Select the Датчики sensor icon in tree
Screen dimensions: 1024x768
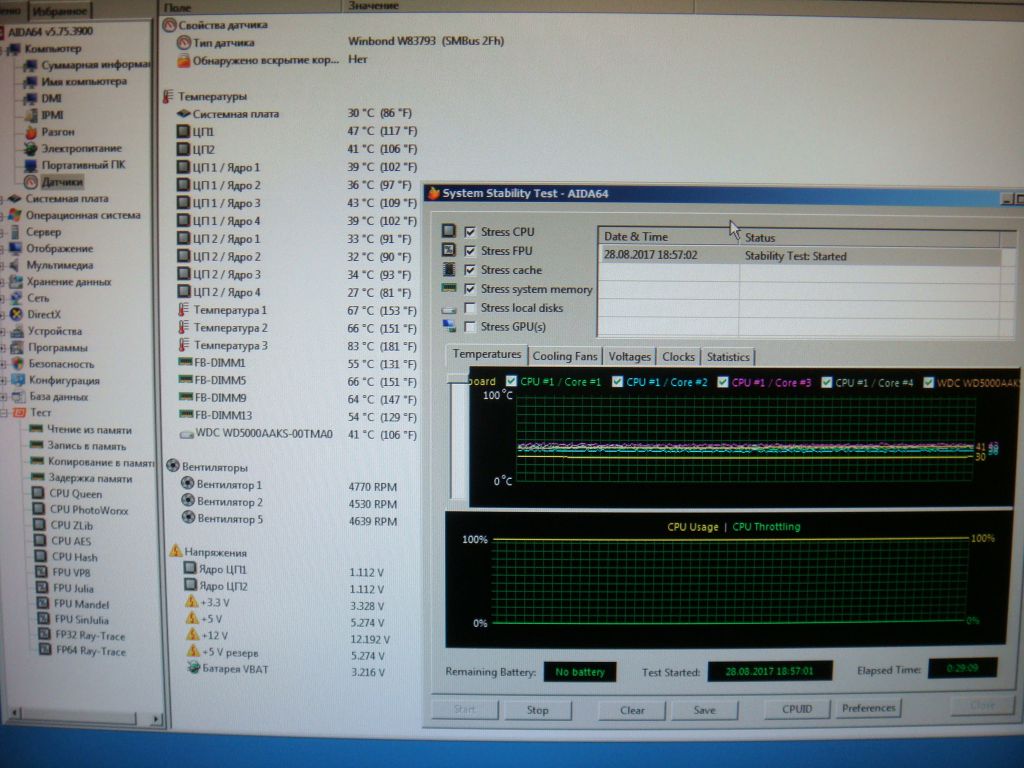click(x=31, y=182)
